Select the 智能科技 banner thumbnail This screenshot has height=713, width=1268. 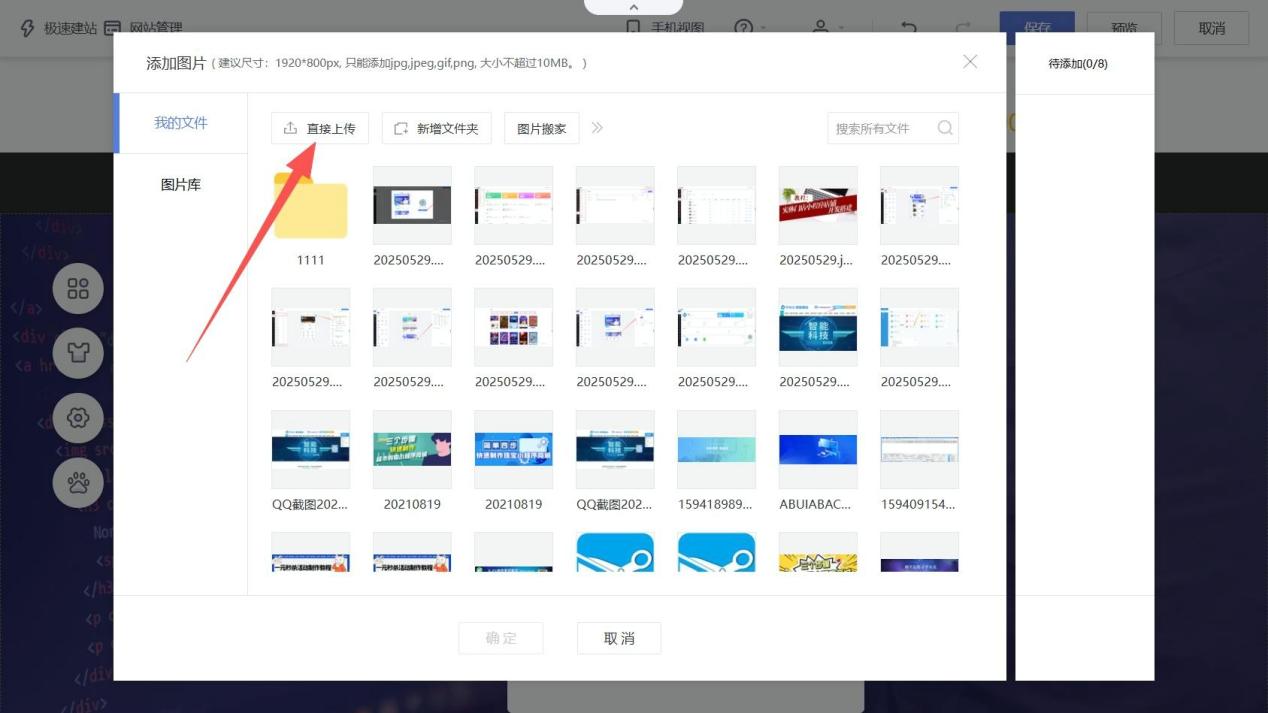point(817,328)
